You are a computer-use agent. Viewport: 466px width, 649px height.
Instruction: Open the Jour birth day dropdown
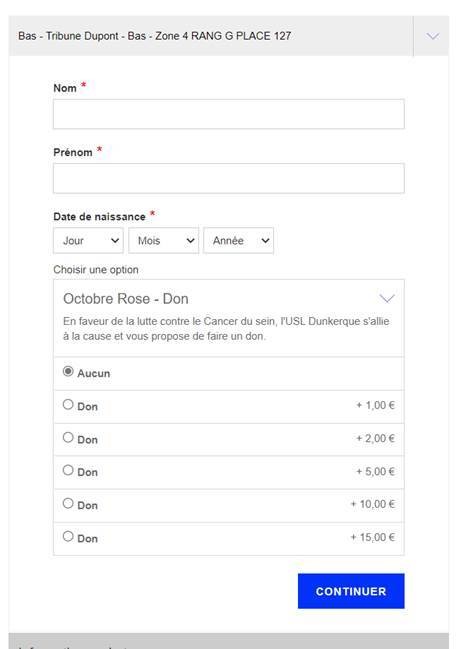[88, 240]
